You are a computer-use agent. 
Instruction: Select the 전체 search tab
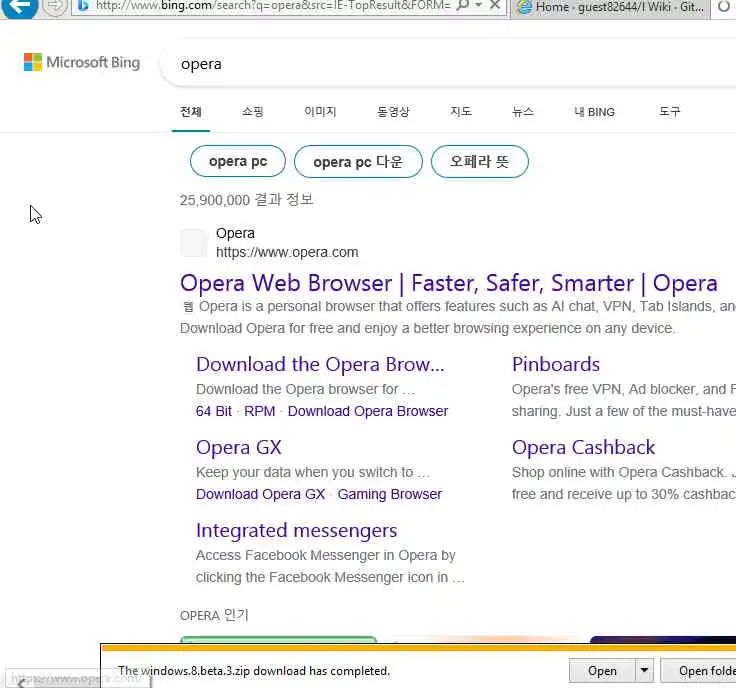pos(191,112)
